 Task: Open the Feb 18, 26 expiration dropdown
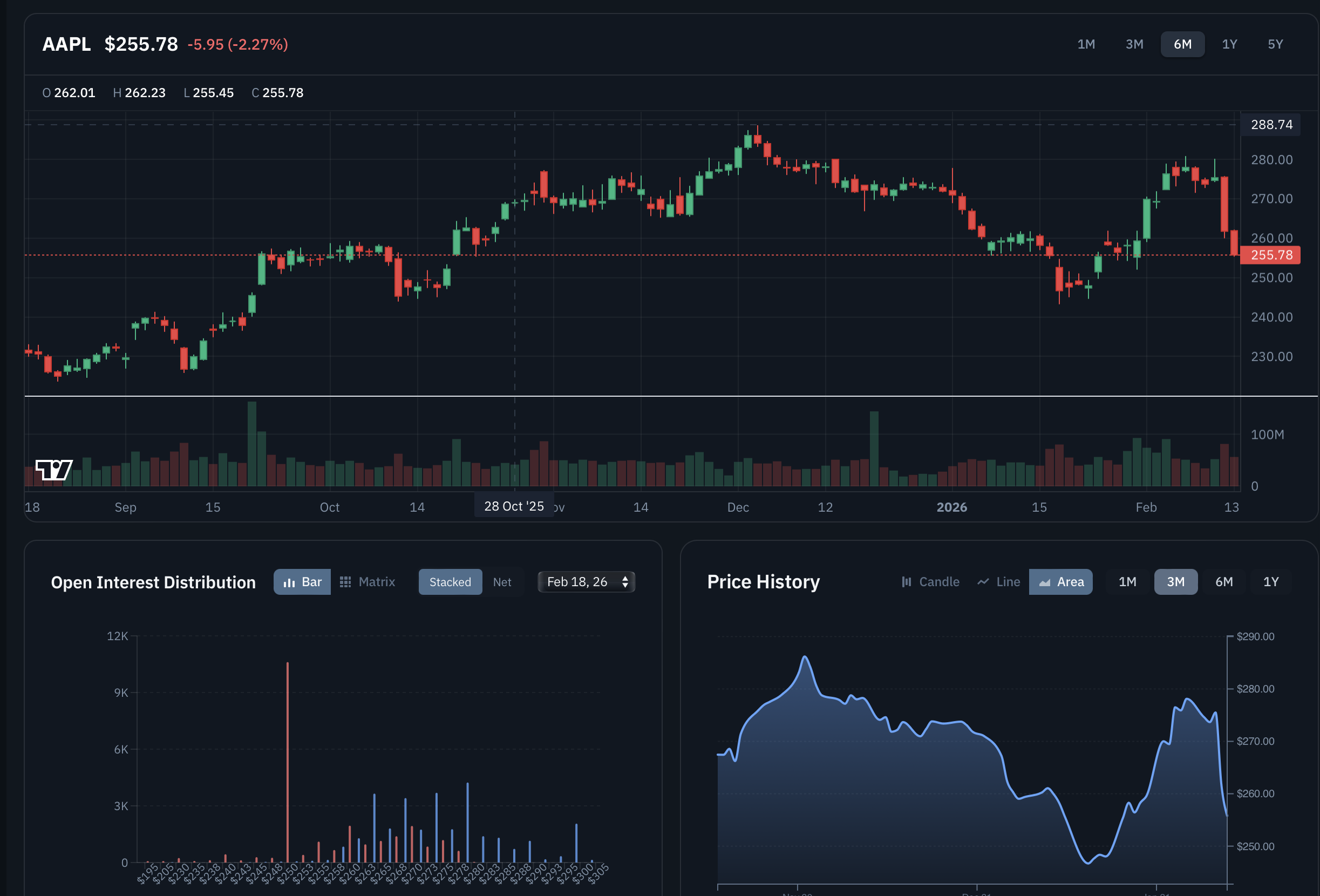578,582
